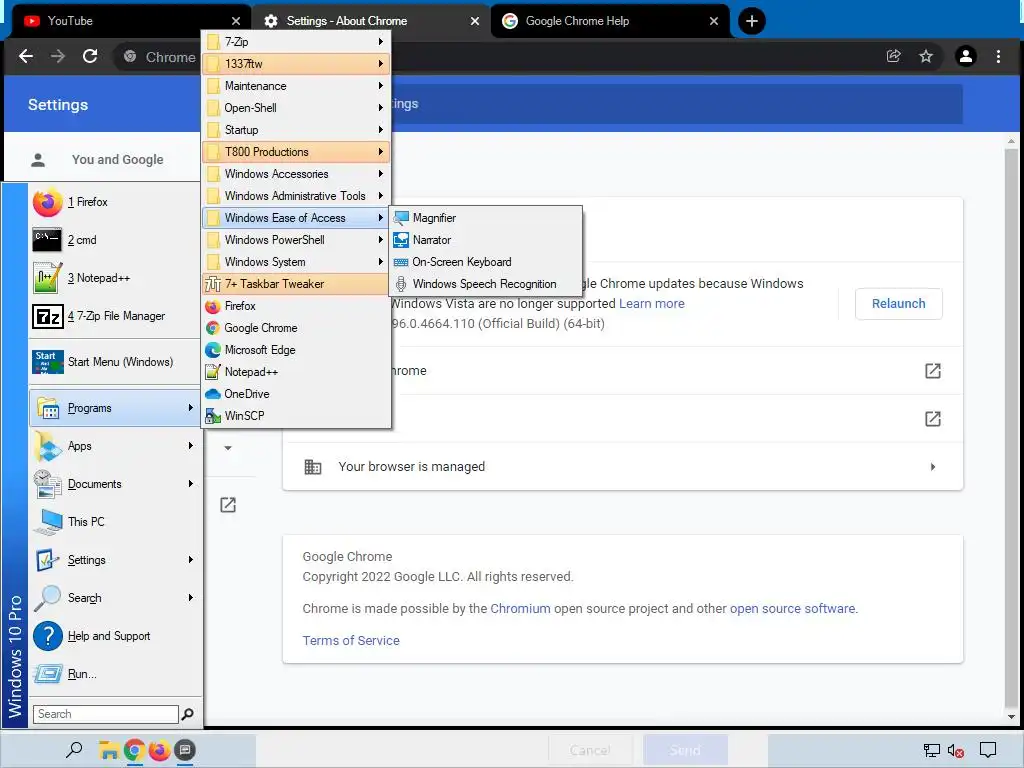Open On-Screen Keyboard
1024x768 pixels.
coord(486,262)
